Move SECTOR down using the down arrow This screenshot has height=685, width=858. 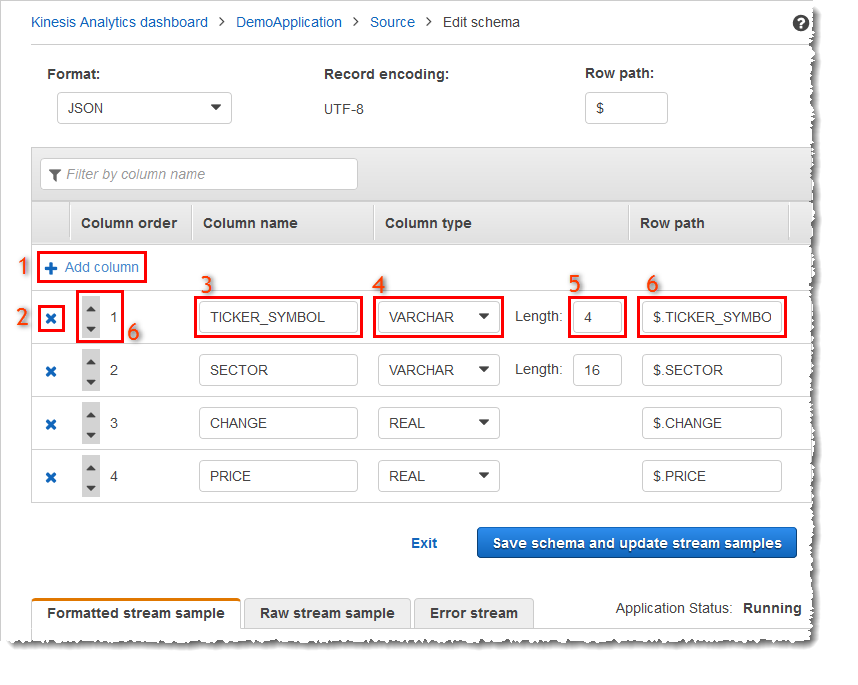(x=91, y=380)
